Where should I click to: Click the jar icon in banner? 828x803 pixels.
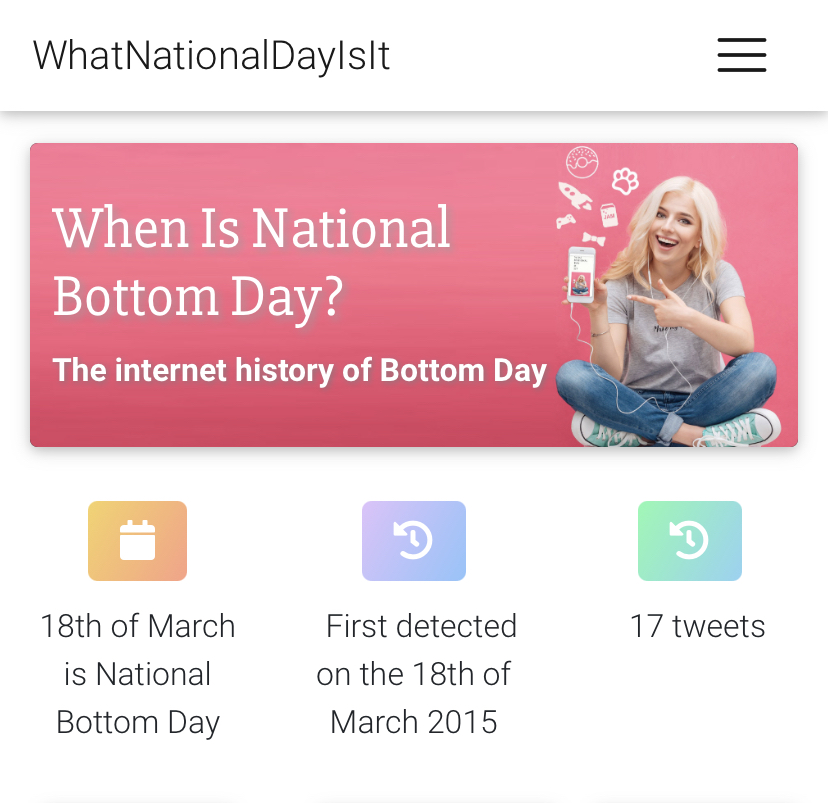click(x=609, y=215)
